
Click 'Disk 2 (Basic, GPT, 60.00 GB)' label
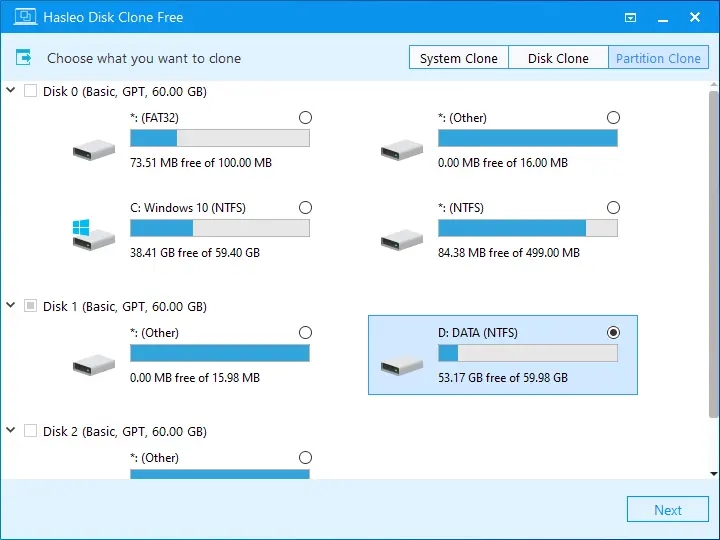point(124,432)
